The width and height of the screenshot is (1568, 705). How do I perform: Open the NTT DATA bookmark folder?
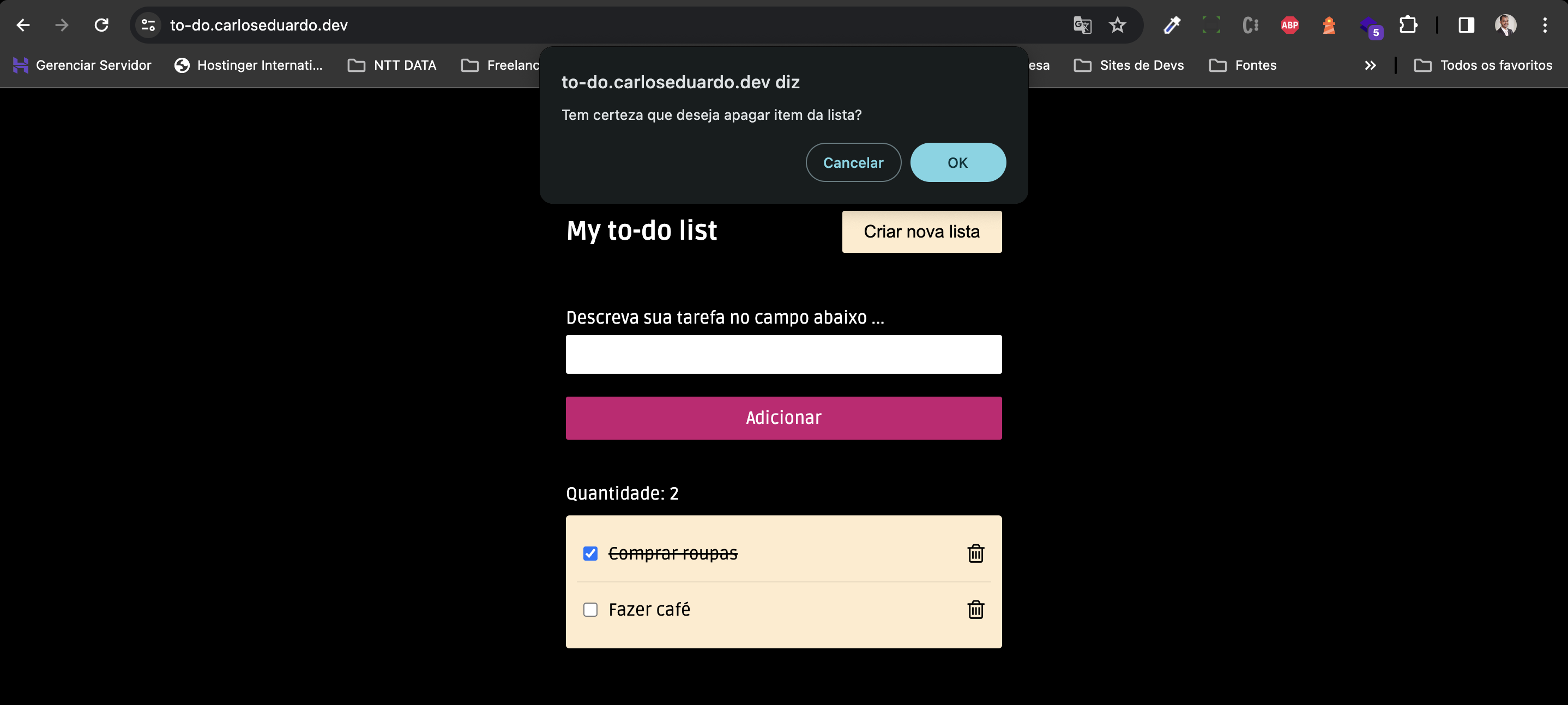pos(392,65)
